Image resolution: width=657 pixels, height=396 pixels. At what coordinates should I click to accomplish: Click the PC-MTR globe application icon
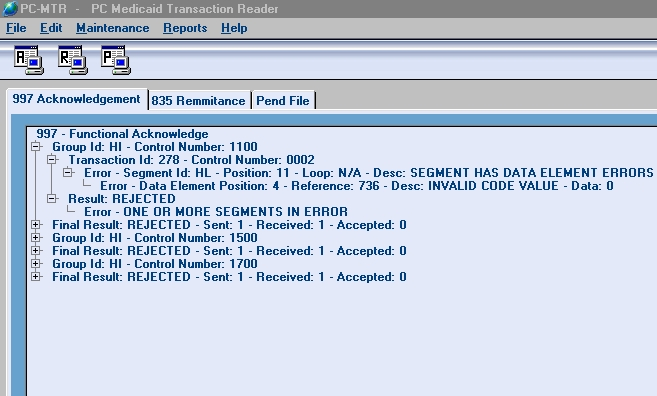[10, 9]
